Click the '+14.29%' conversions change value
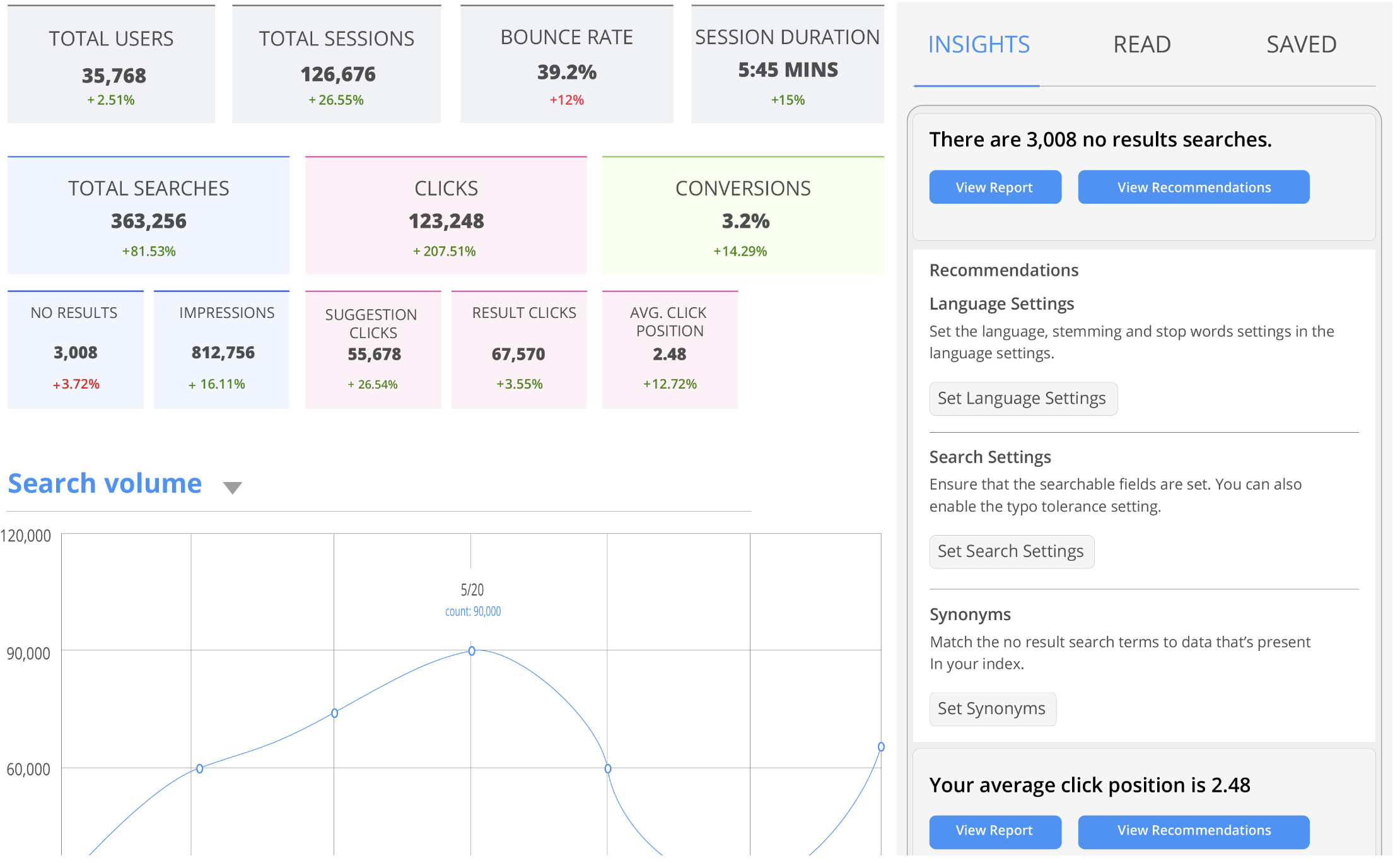 point(740,251)
